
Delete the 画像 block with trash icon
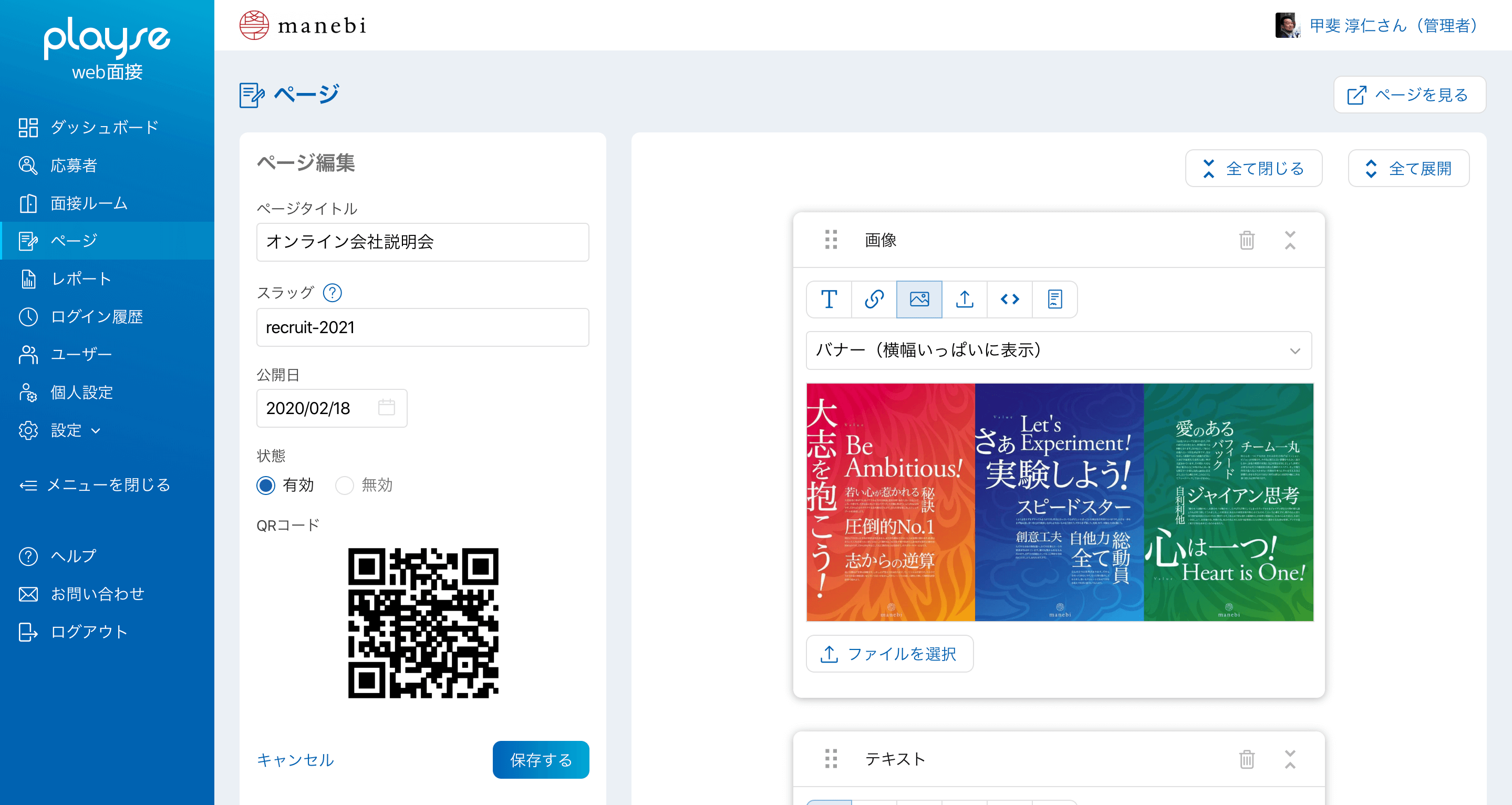coord(1247,240)
